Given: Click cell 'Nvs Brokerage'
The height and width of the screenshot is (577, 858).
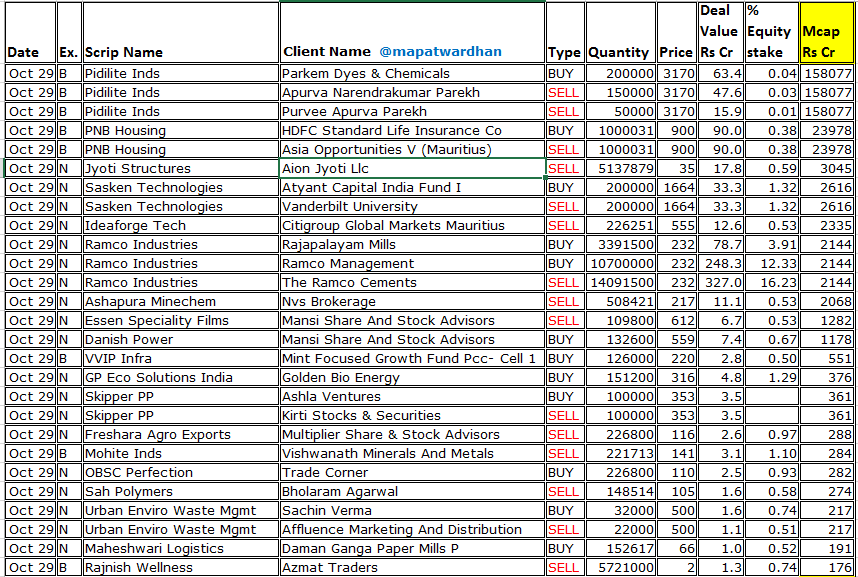Looking at the screenshot, I should (412, 302).
